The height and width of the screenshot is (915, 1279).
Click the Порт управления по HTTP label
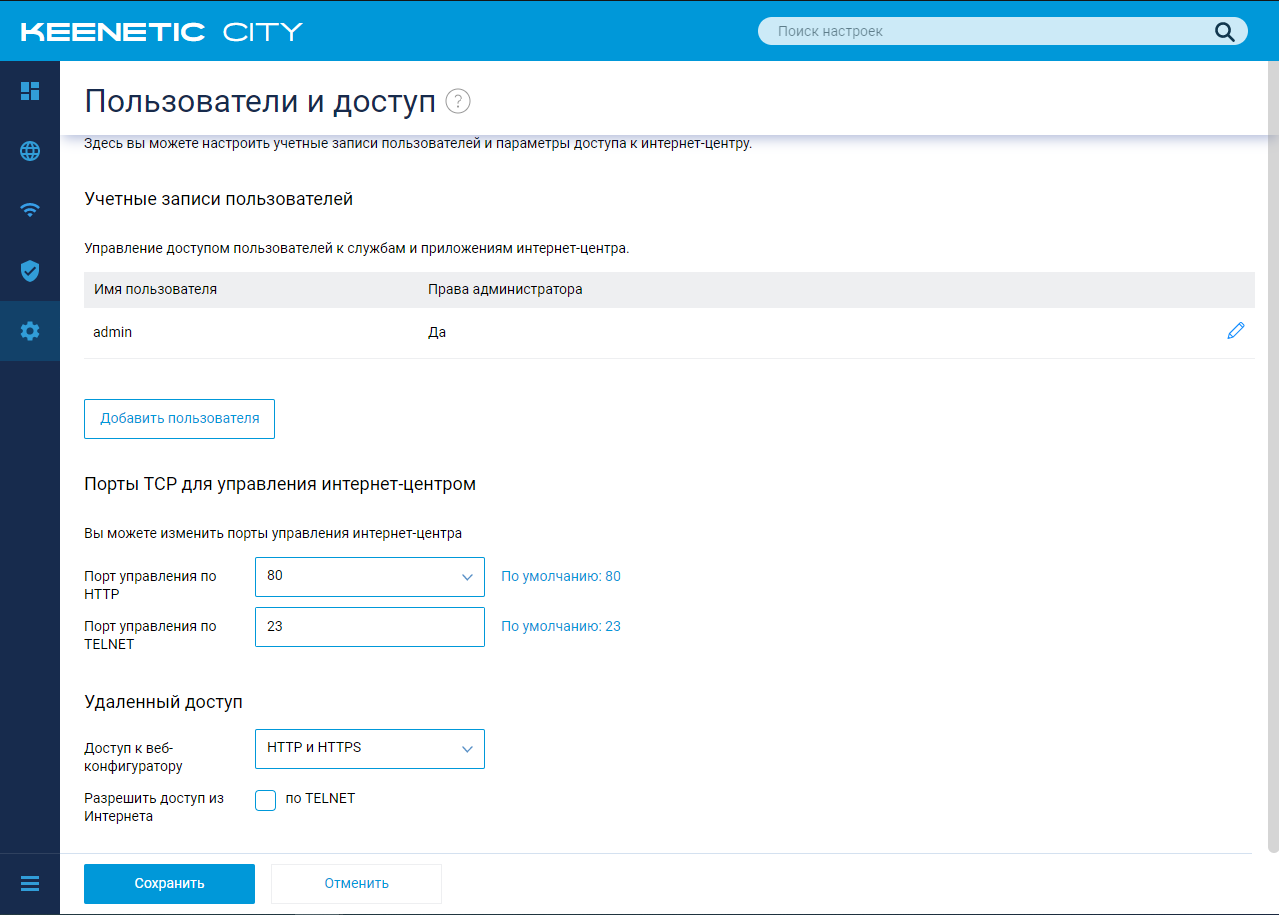pyautogui.click(x=150, y=585)
